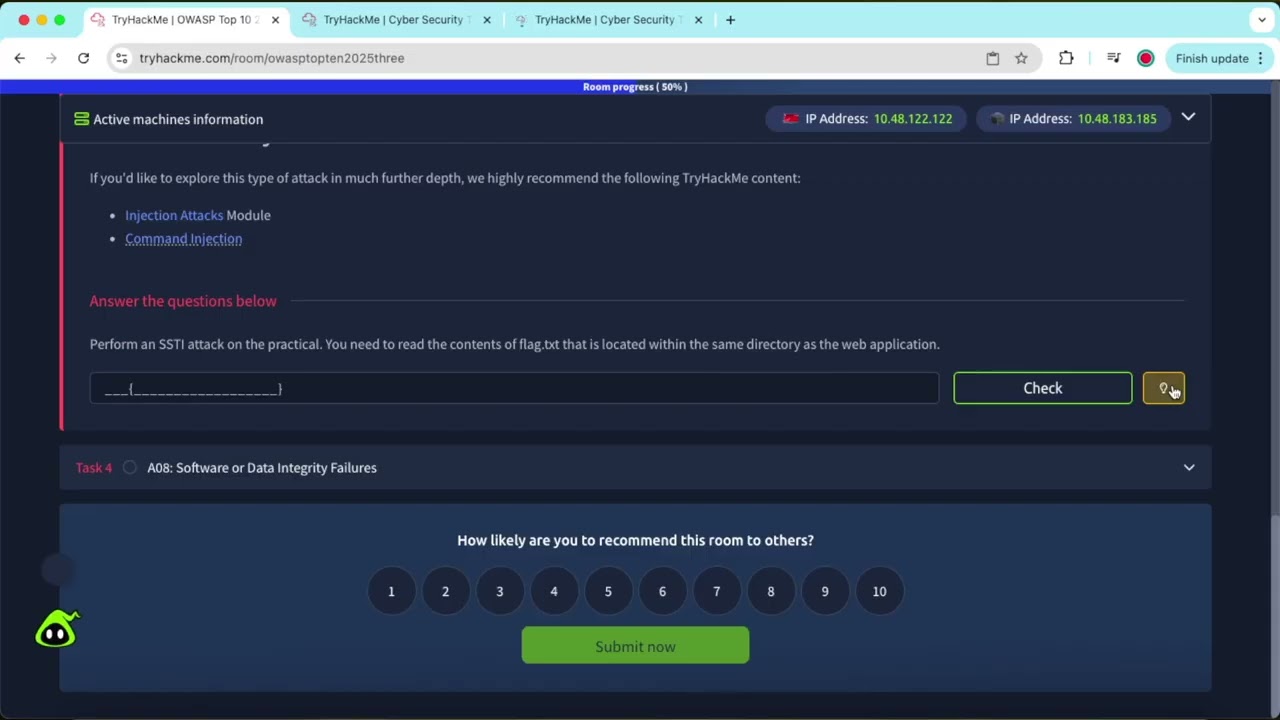Viewport: 1280px width, 720px height.
Task: Rate the room 4
Action: 554,591
